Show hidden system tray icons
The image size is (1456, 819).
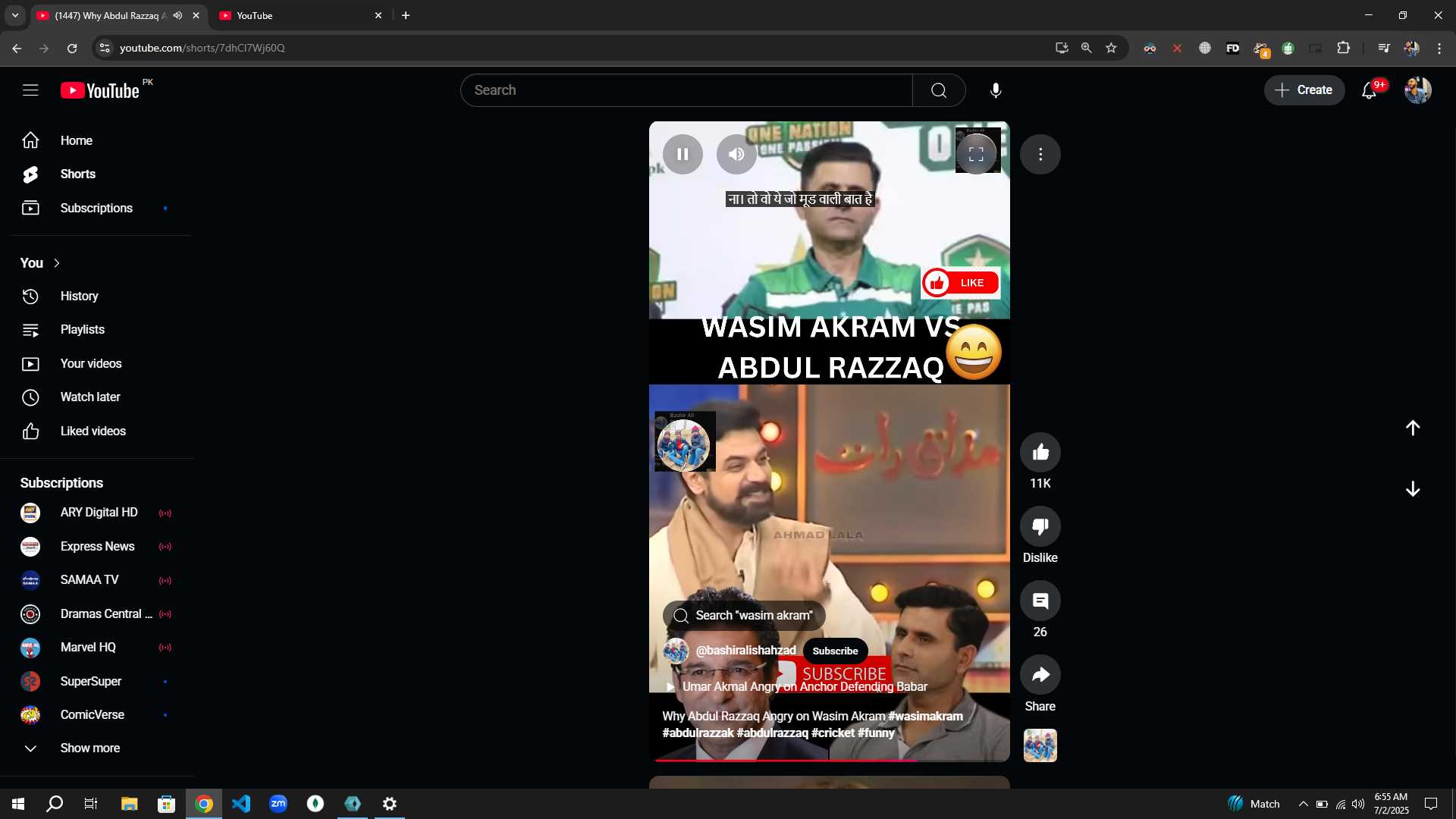pyautogui.click(x=1303, y=804)
